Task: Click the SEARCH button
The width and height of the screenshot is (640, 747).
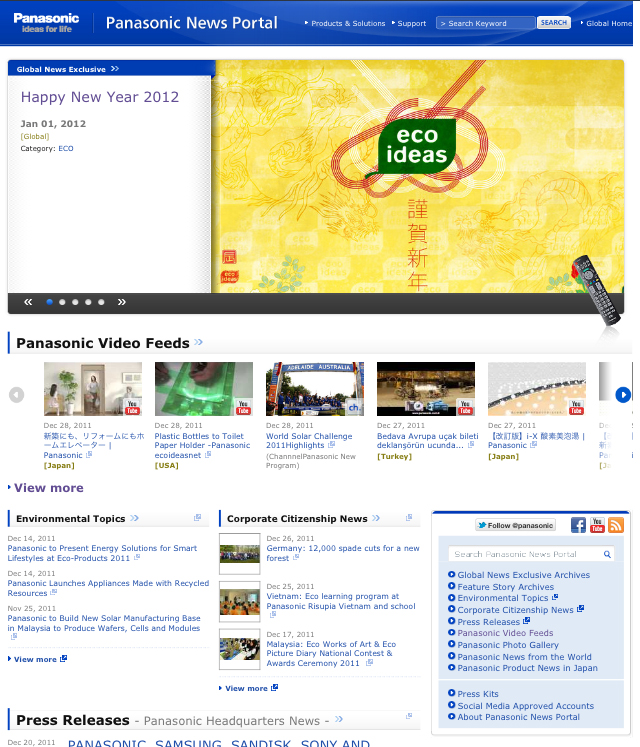Action: (x=554, y=22)
